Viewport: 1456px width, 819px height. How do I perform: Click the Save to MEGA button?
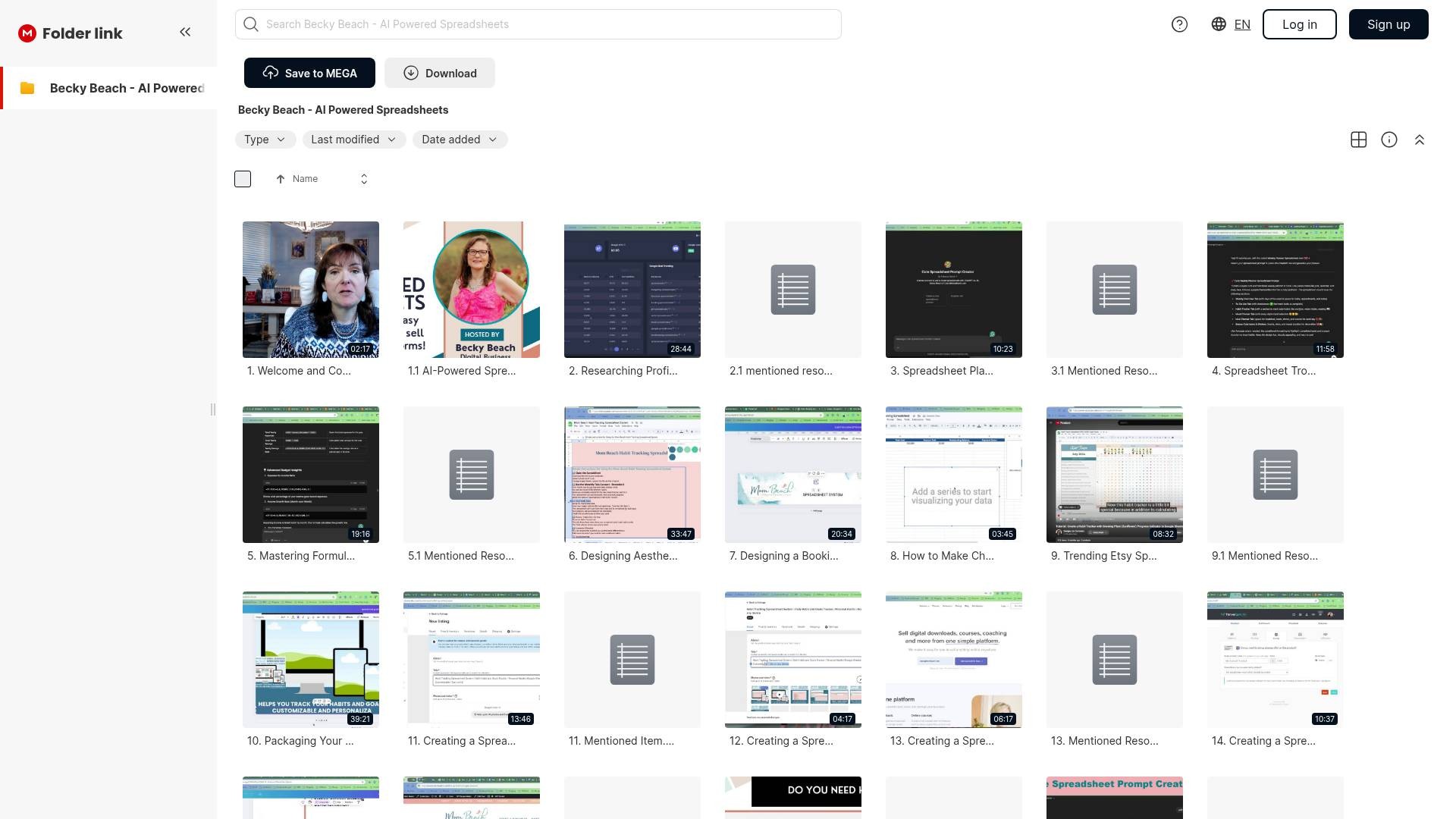pyautogui.click(x=309, y=73)
